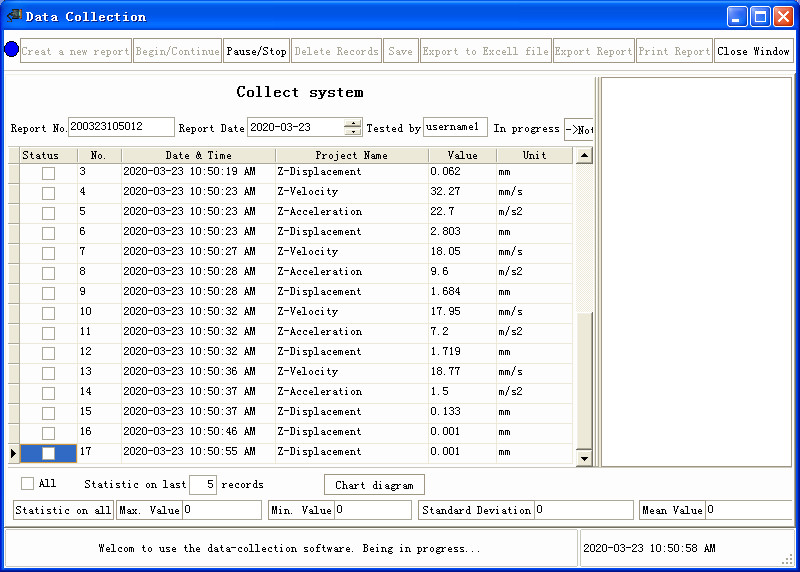The height and width of the screenshot is (572, 800).
Task: Click the Standard Deviation field
Action: pos(584,510)
